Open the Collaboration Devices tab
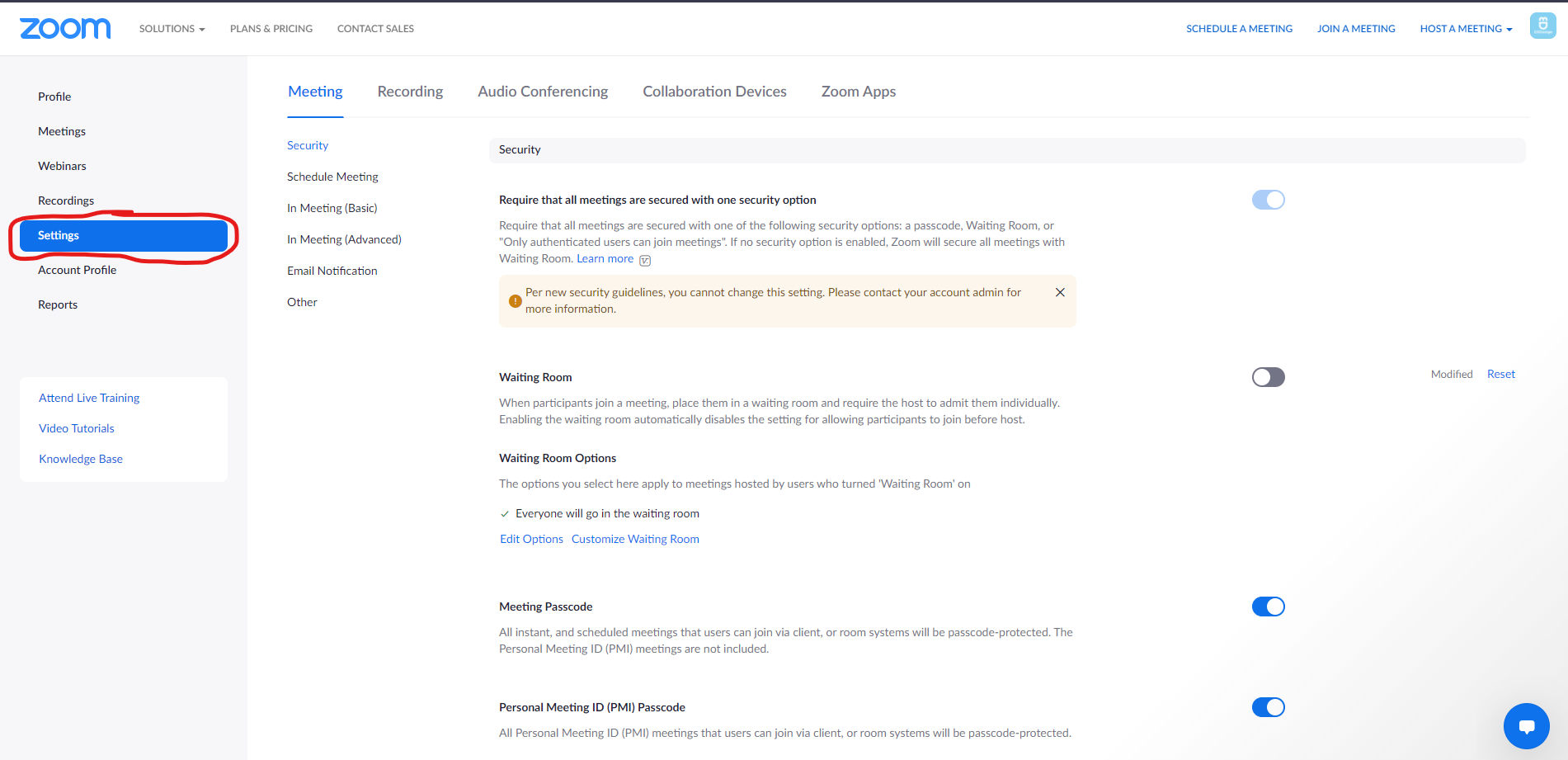Viewport: 1568px width, 760px height. click(x=714, y=92)
